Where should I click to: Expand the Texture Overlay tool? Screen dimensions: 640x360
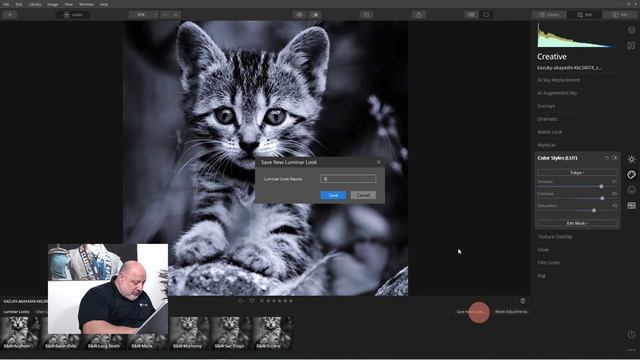point(555,237)
